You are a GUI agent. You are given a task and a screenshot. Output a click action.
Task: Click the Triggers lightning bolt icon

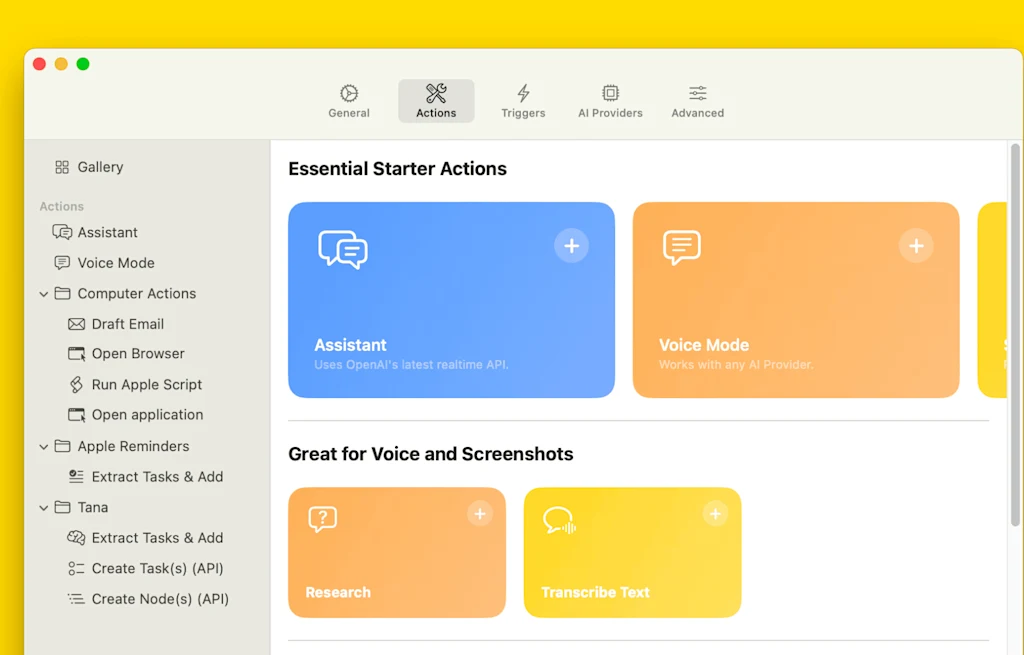coord(523,93)
